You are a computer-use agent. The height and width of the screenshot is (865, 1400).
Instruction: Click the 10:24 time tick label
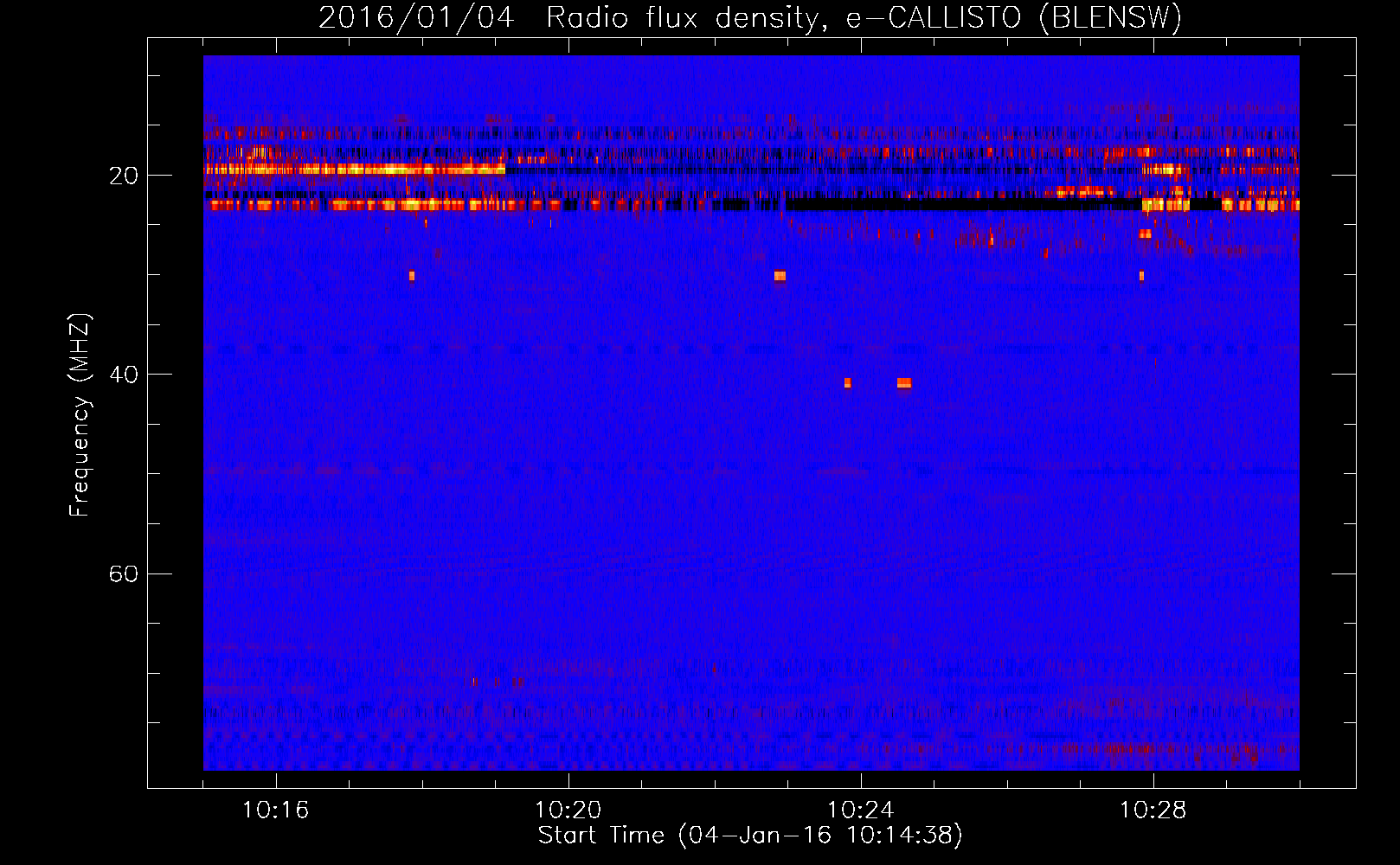[861, 811]
